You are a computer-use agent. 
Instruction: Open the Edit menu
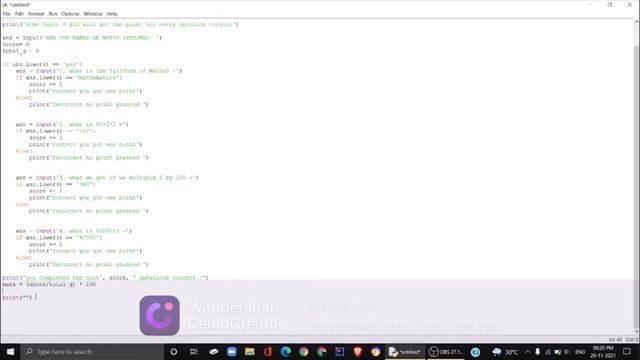click(19, 14)
